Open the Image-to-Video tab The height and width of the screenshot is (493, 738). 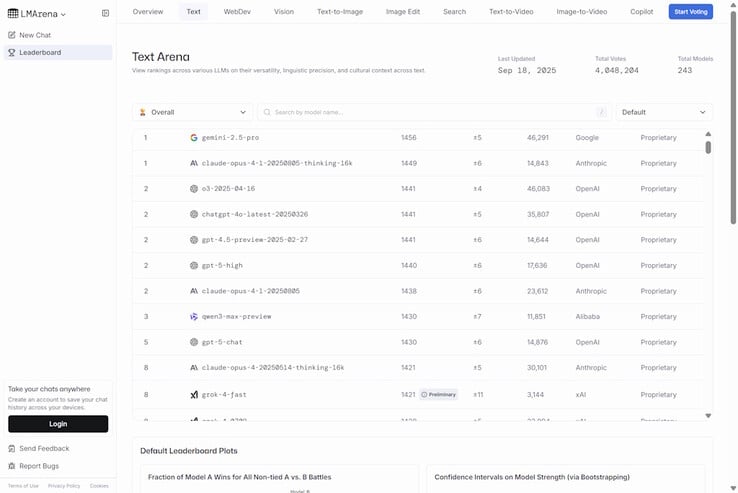(582, 11)
